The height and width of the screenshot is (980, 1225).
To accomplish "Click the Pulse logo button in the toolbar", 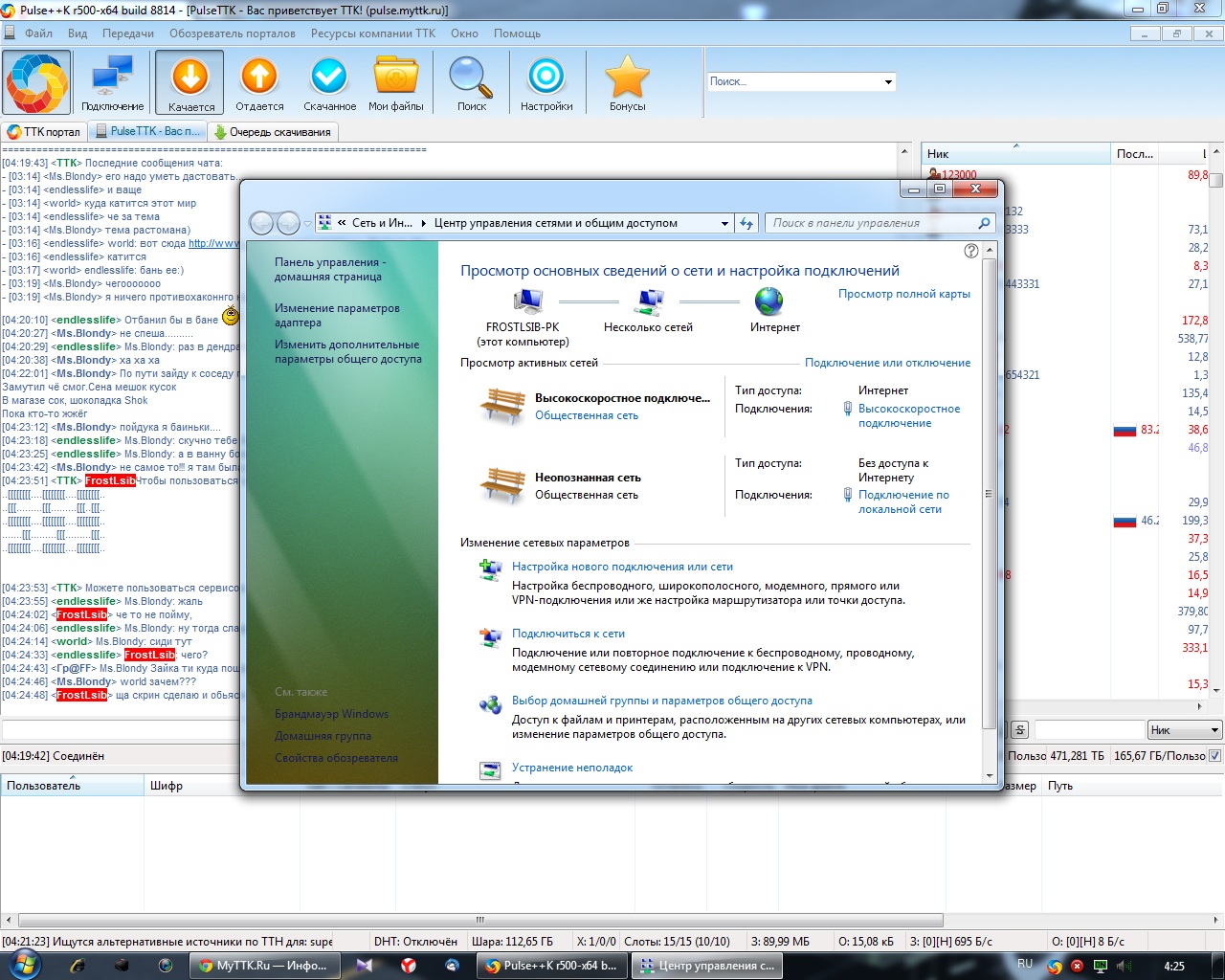I will pyautogui.click(x=37, y=82).
